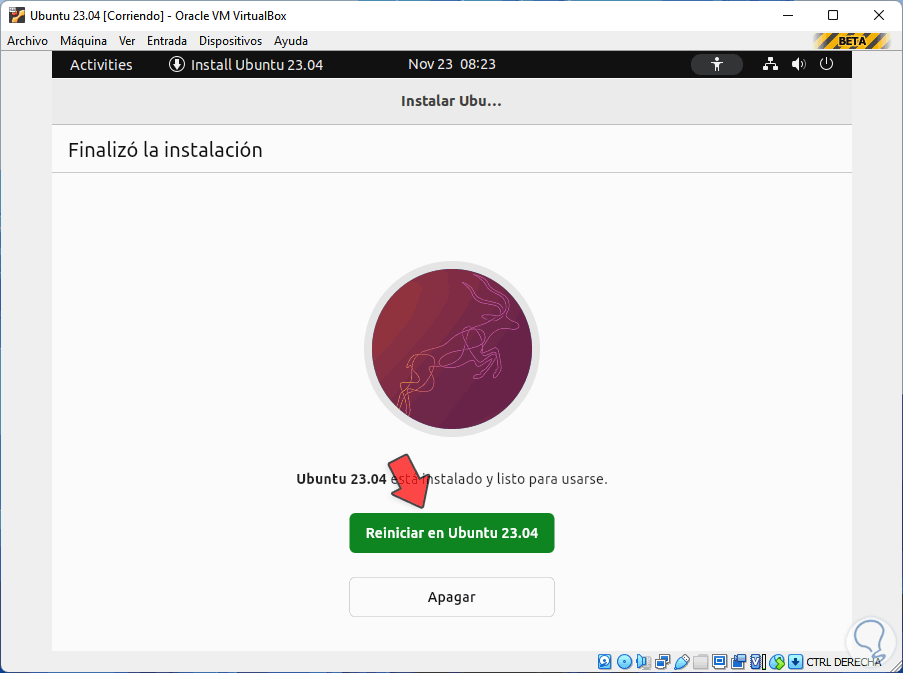Maximize the VirtualBox window
The height and width of the screenshot is (673, 903).
[833, 16]
